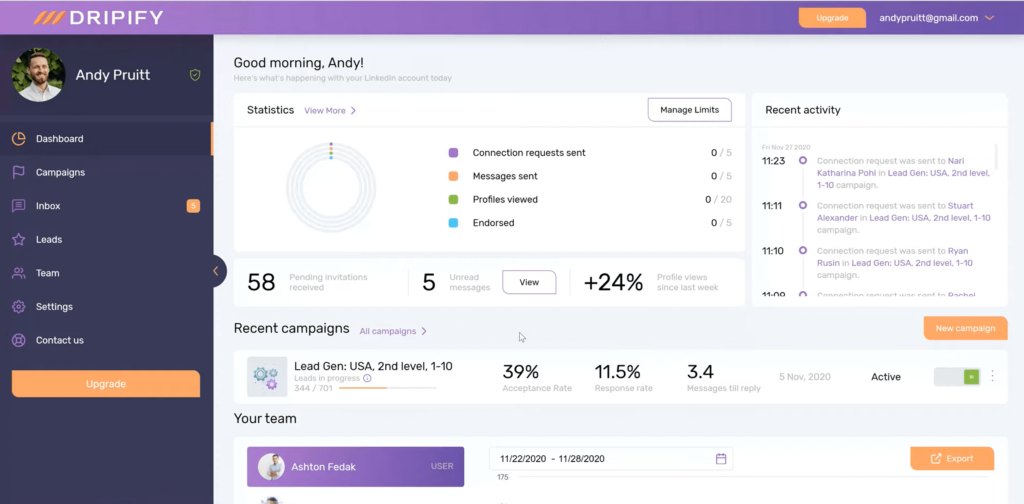
Task: Click the Recent activity scrollbar
Action: click(996, 157)
